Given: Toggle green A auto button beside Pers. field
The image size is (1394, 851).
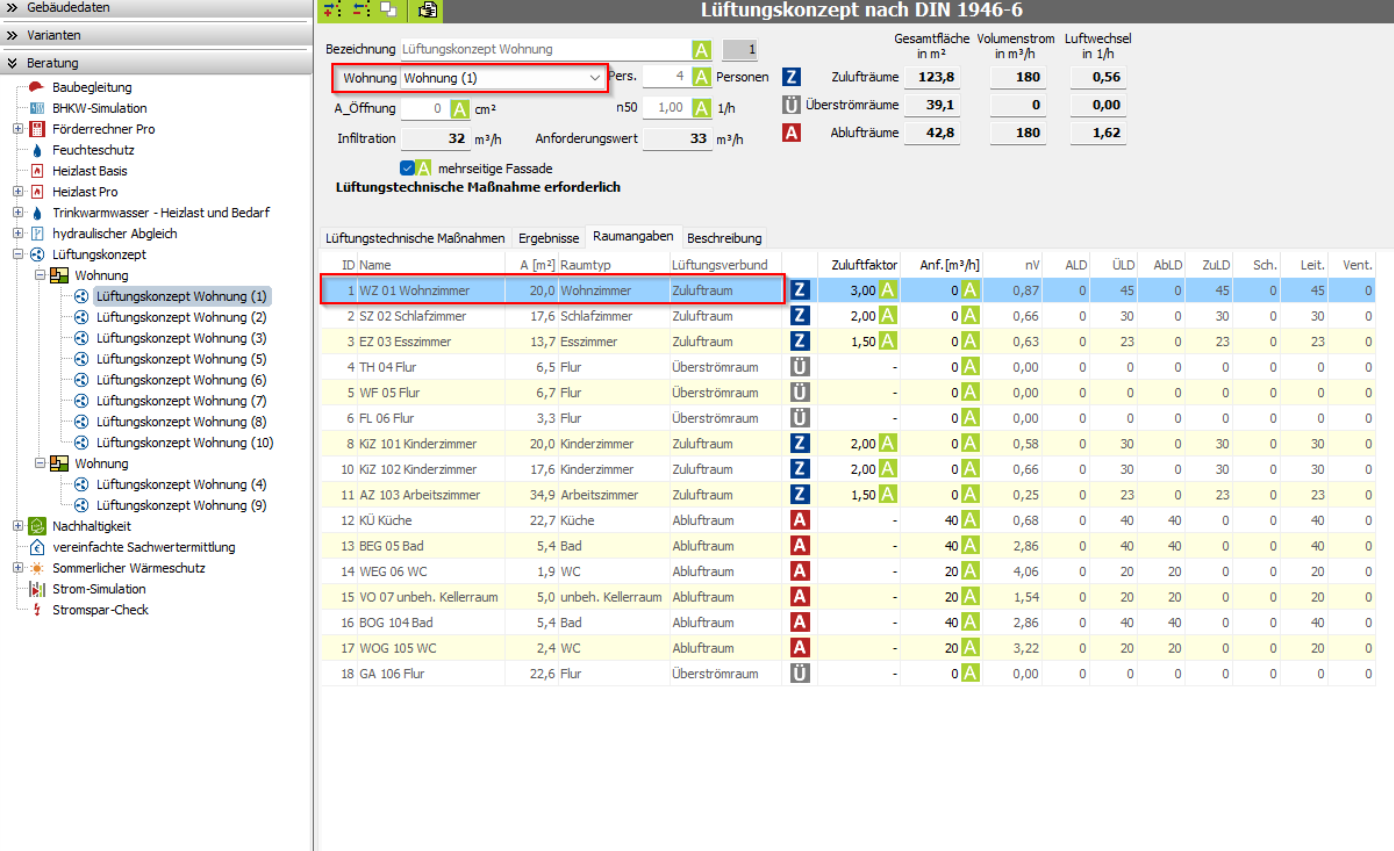Looking at the screenshot, I should pyautogui.click(x=702, y=77).
